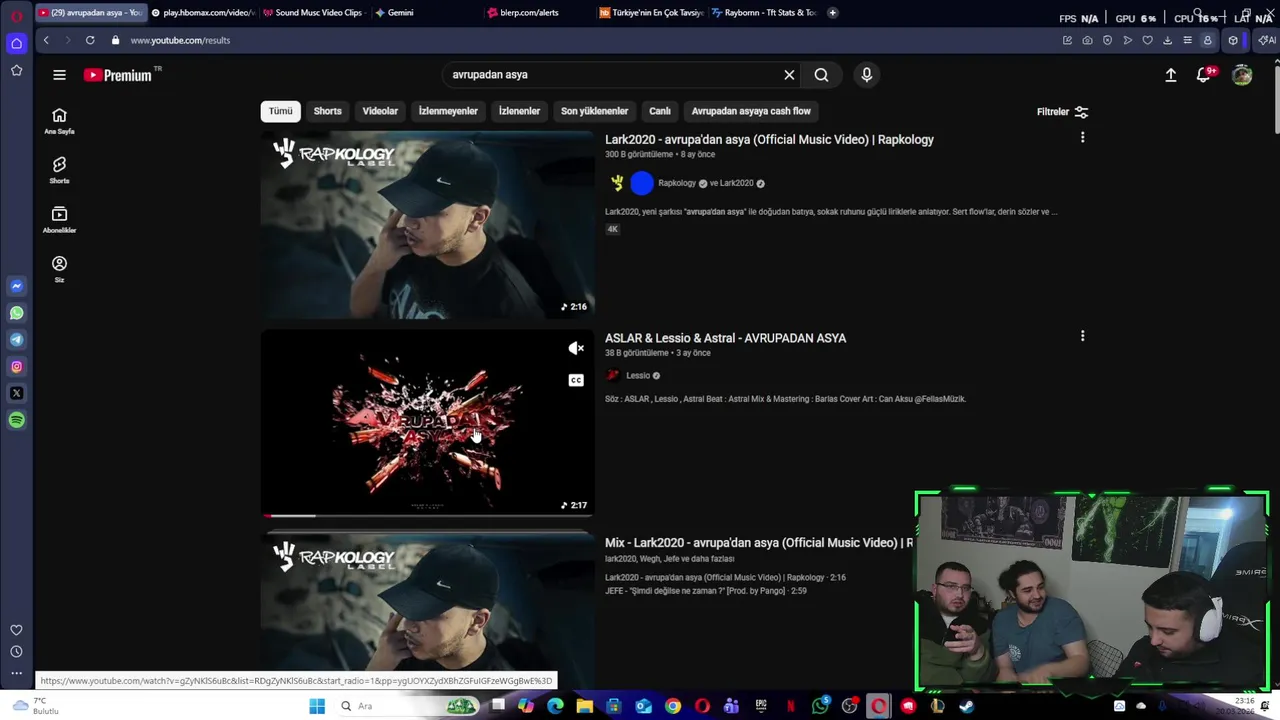Open WhatsApp in the Opera sidebar
1280x720 pixels.
point(16,313)
